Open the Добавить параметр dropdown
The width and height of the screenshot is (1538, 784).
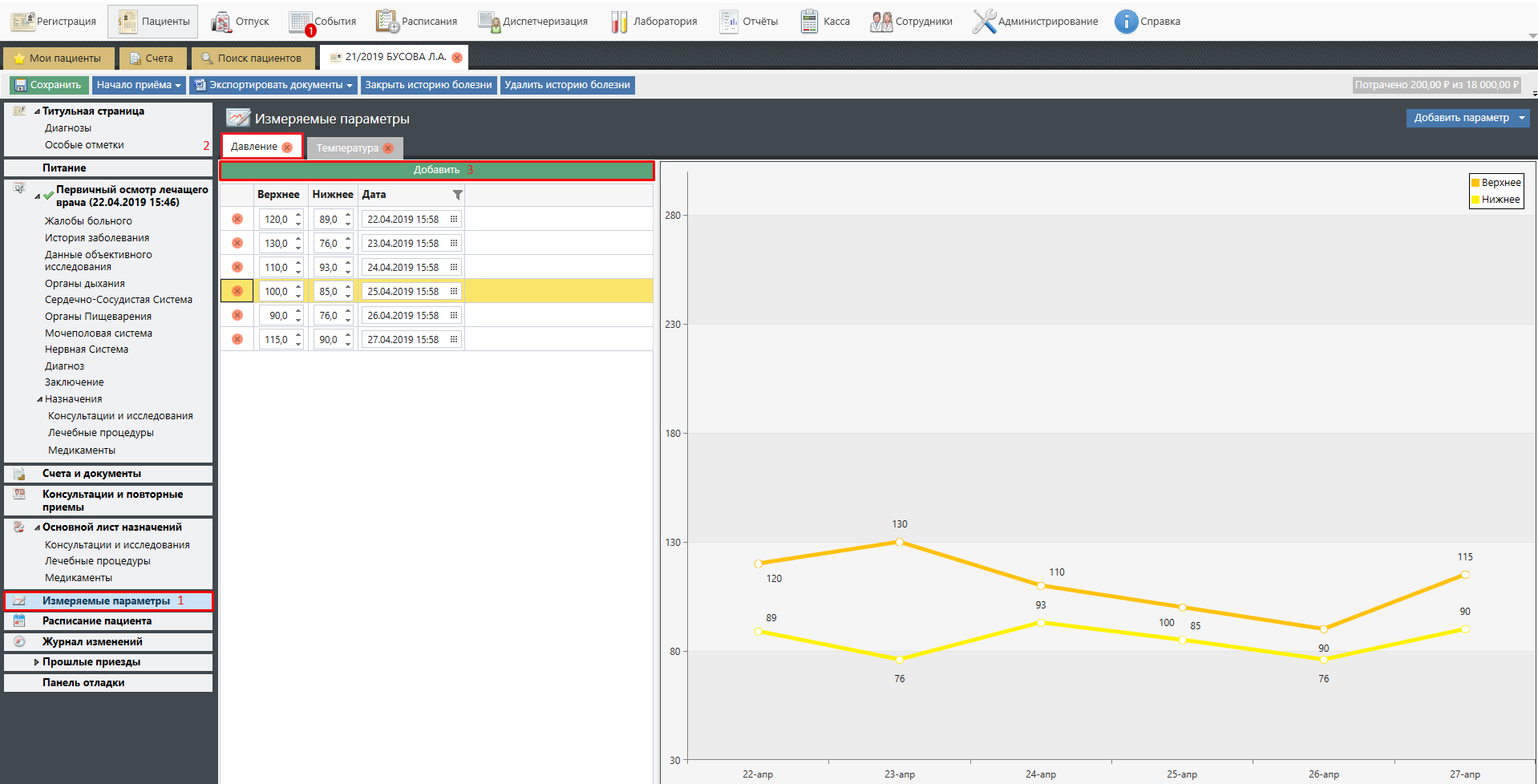click(1521, 118)
